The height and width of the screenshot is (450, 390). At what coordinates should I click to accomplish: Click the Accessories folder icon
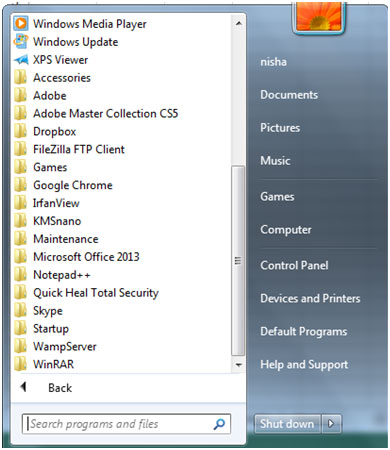[21, 78]
